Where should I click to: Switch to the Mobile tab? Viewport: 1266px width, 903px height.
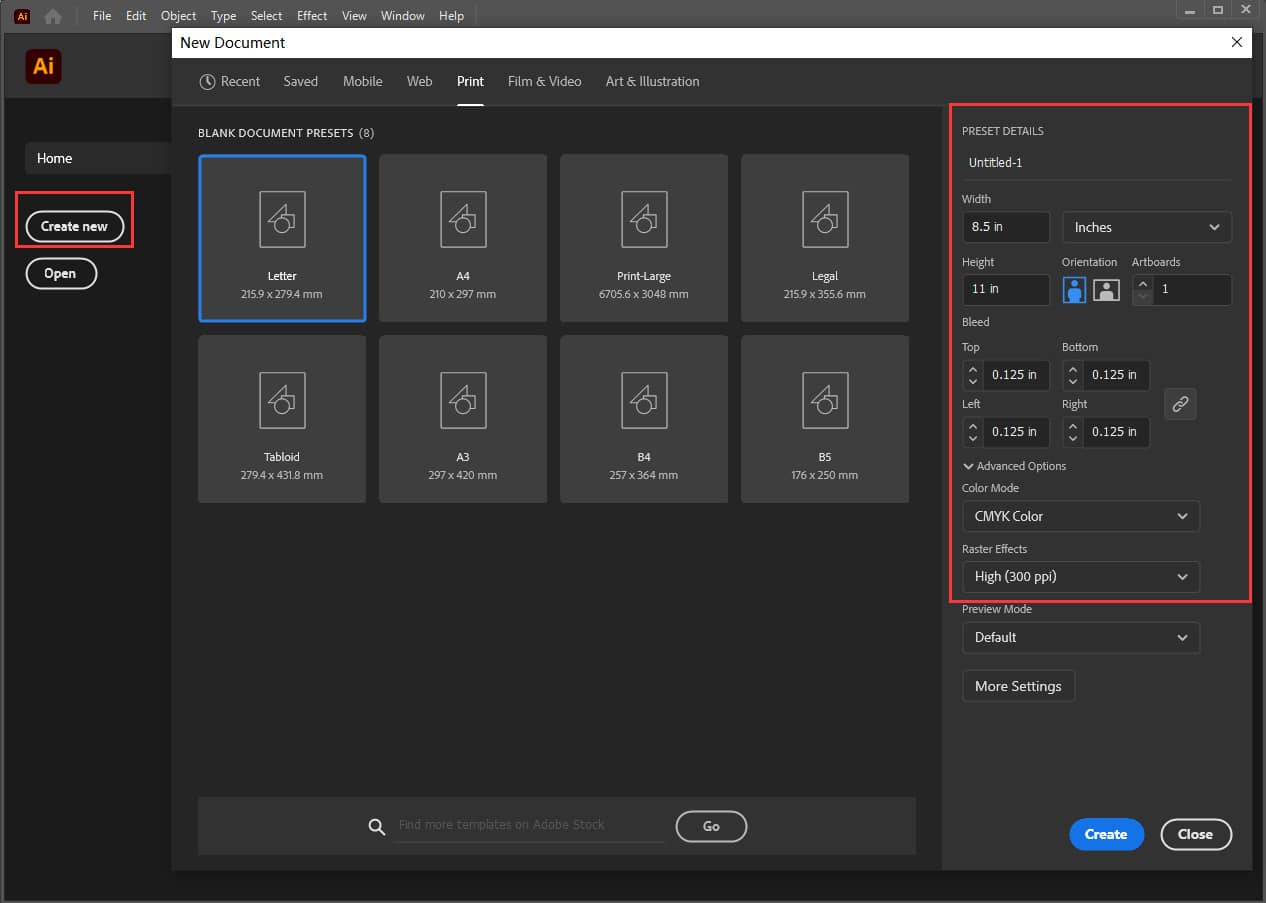362,82
